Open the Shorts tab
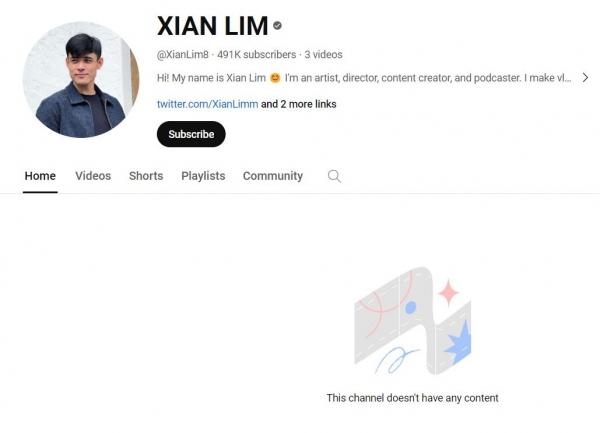 tap(146, 176)
